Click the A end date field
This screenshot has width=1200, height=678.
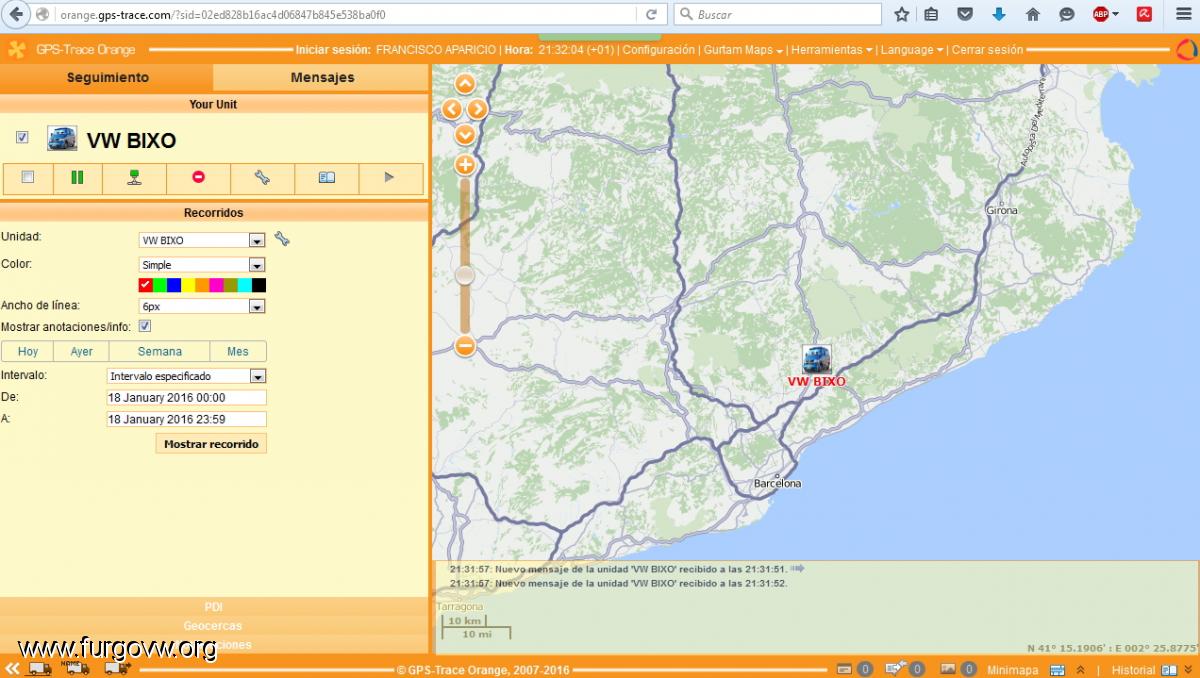click(x=186, y=419)
